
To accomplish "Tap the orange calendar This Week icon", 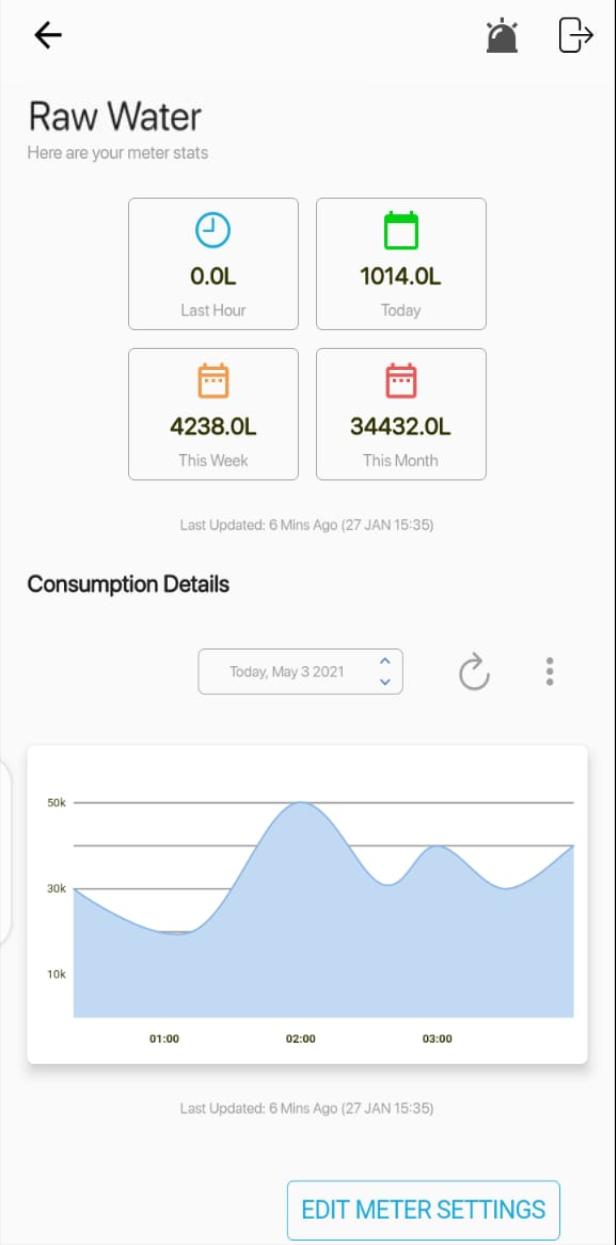I will point(213,381).
